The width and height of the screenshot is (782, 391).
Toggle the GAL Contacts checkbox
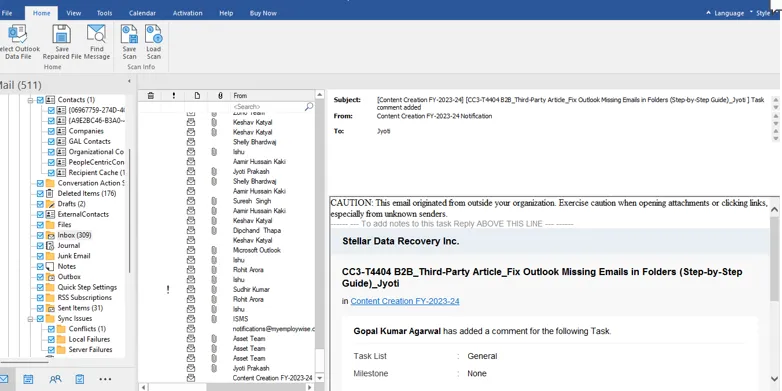(x=51, y=142)
